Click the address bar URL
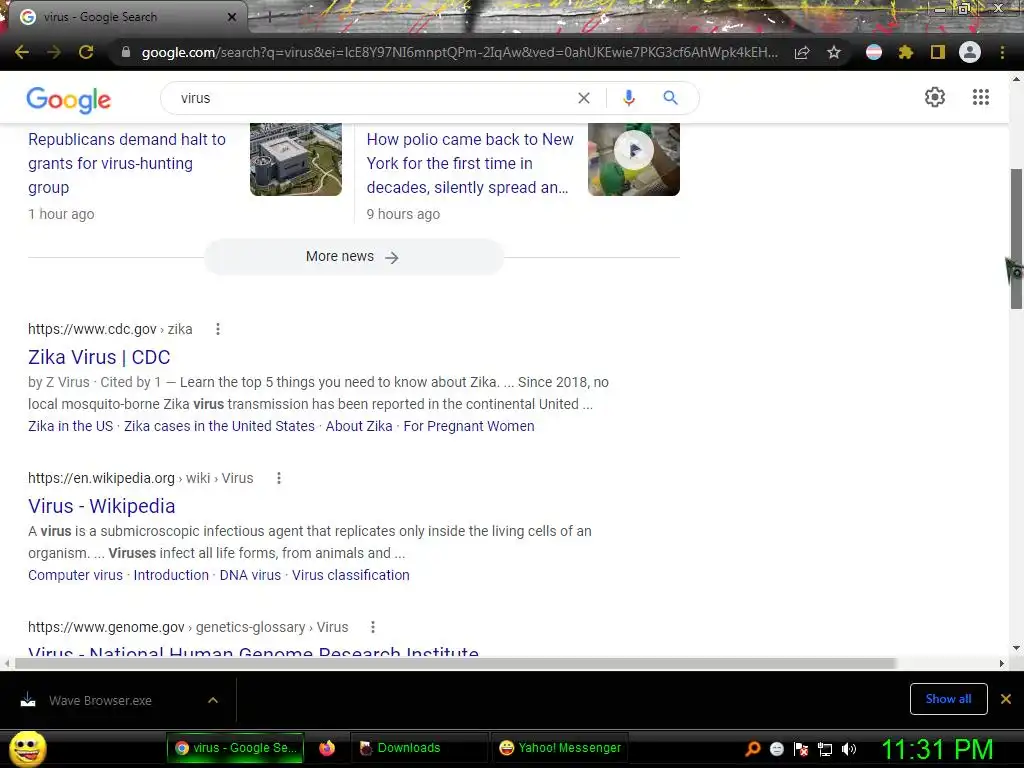 pyautogui.click(x=460, y=52)
